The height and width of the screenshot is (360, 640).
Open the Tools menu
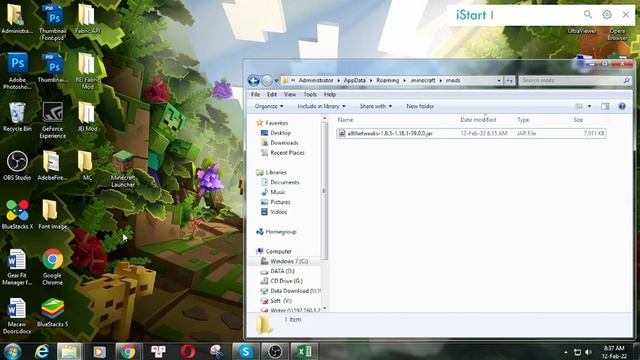[310, 94]
